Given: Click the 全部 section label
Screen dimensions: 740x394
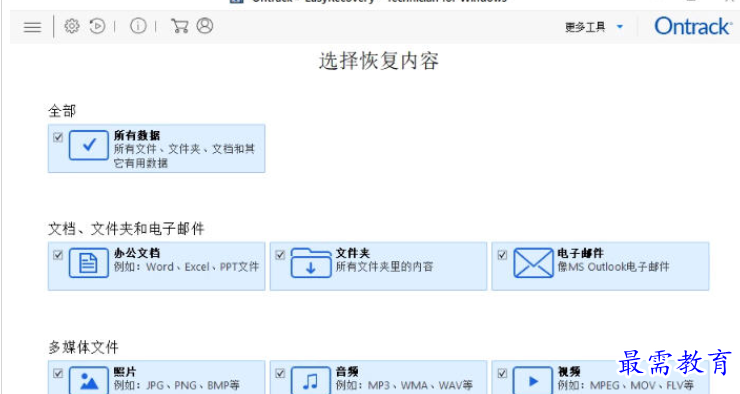Looking at the screenshot, I should (x=62, y=111).
